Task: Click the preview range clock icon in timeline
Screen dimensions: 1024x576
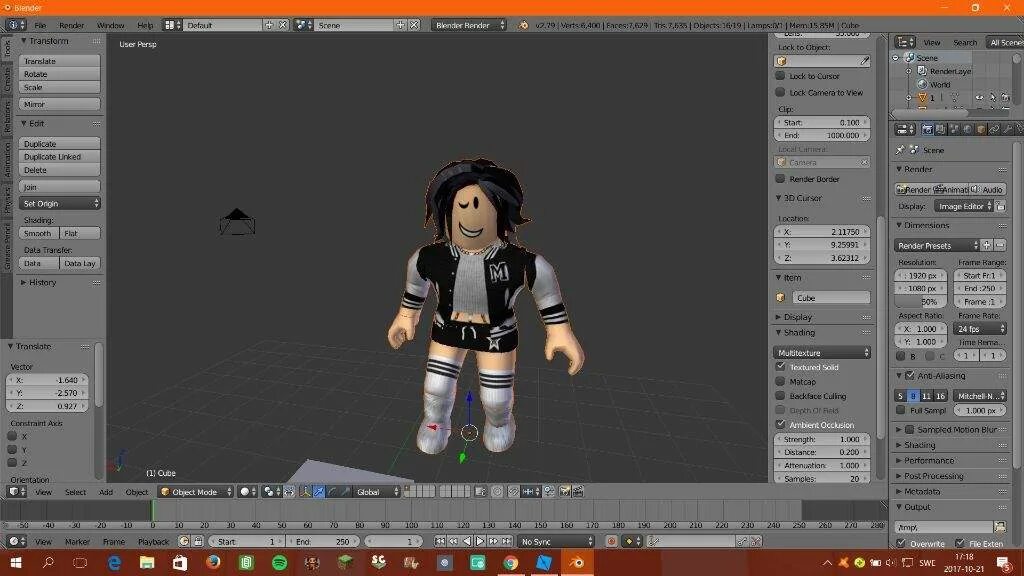Action: pyautogui.click(x=184, y=541)
